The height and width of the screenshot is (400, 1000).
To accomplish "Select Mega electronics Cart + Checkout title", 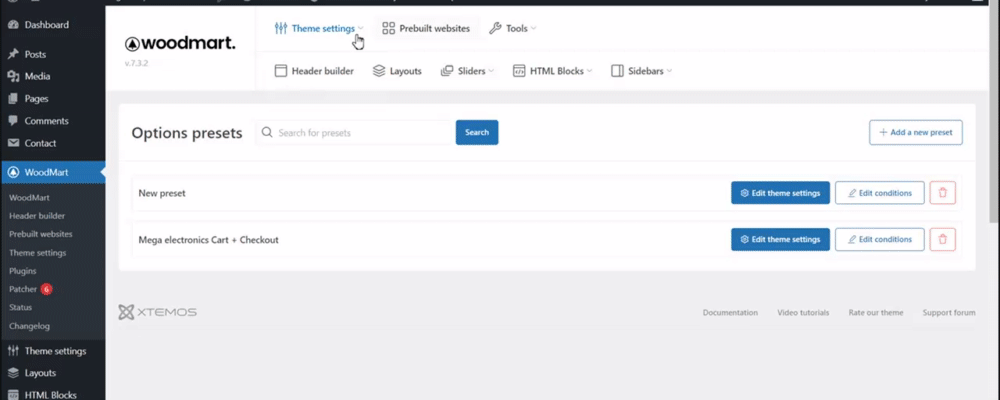I will tap(209, 240).
